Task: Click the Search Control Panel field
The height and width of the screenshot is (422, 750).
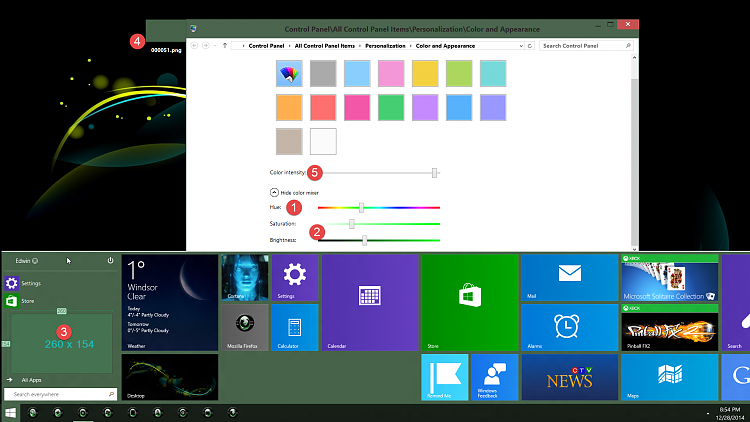Action: pyautogui.click(x=586, y=46)
